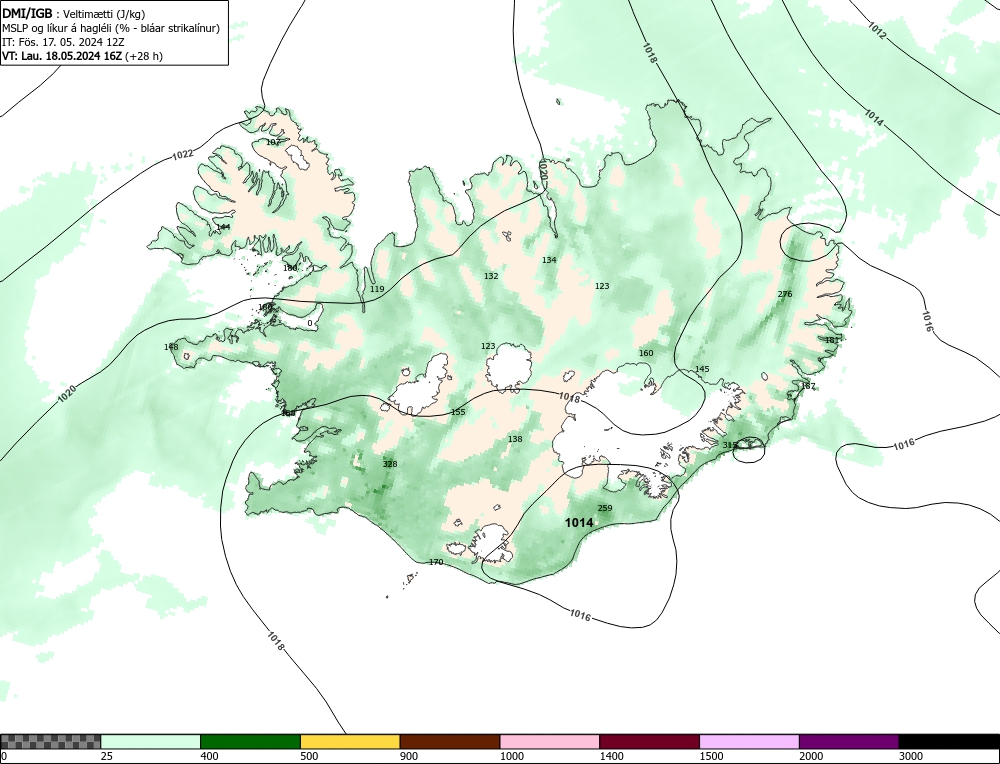Select the dark green 400–500 legend swatch
The height and width of the screenshot is (764, 1000).
[x=250, y=741]
